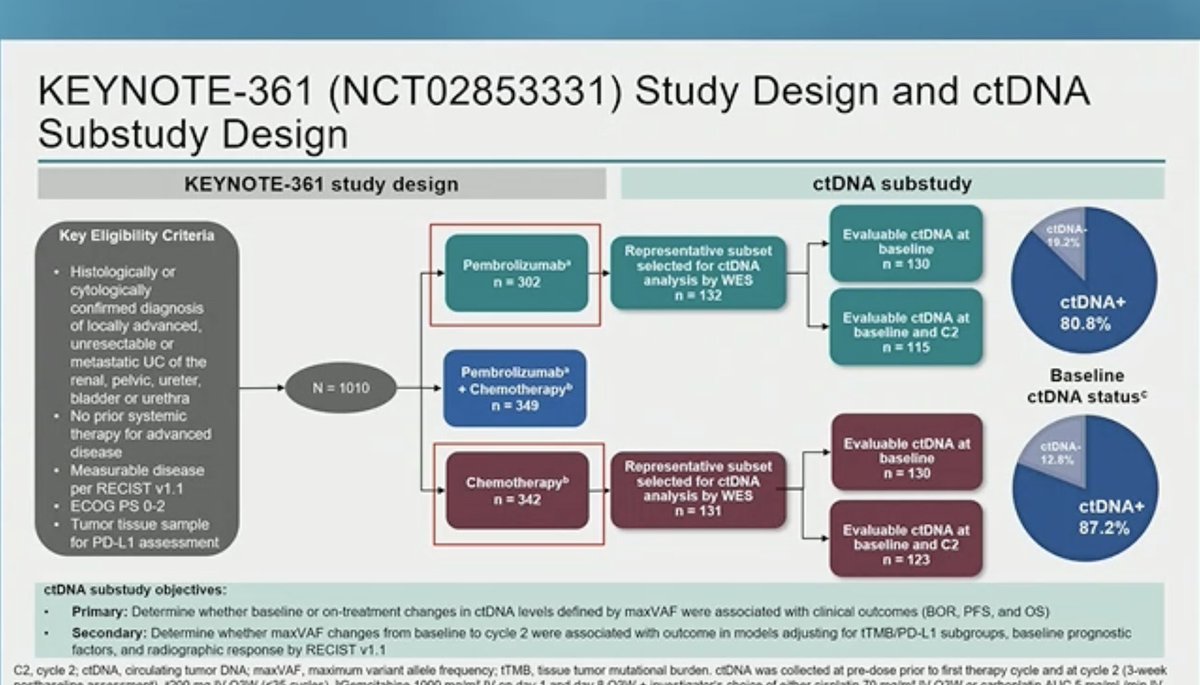Click the top ctDNA+ 80.8% pie chart
1200x685 pixels.
(1085, 280)
